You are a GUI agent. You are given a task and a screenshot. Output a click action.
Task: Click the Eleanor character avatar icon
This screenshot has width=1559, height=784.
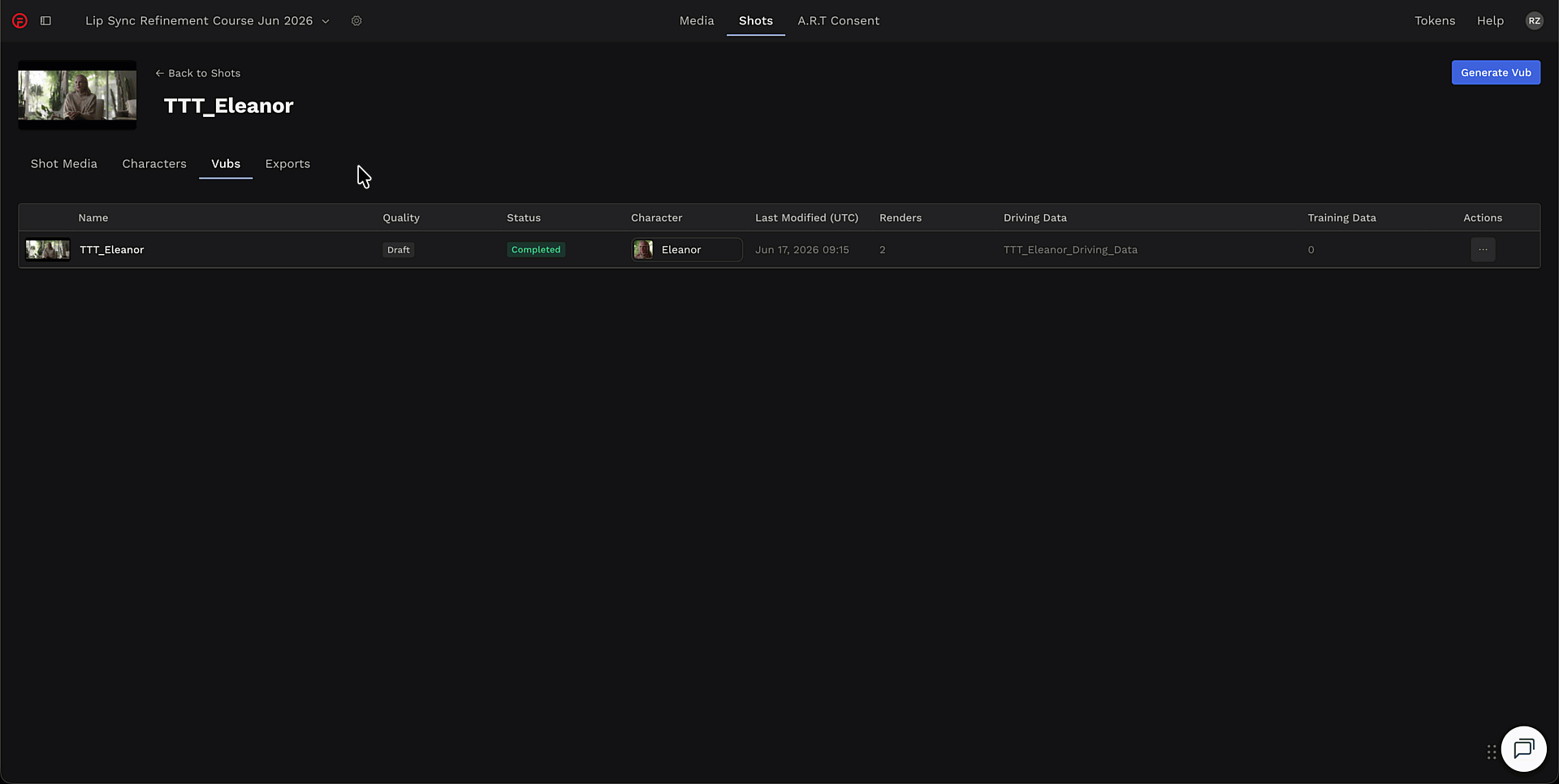pos(643,250)
